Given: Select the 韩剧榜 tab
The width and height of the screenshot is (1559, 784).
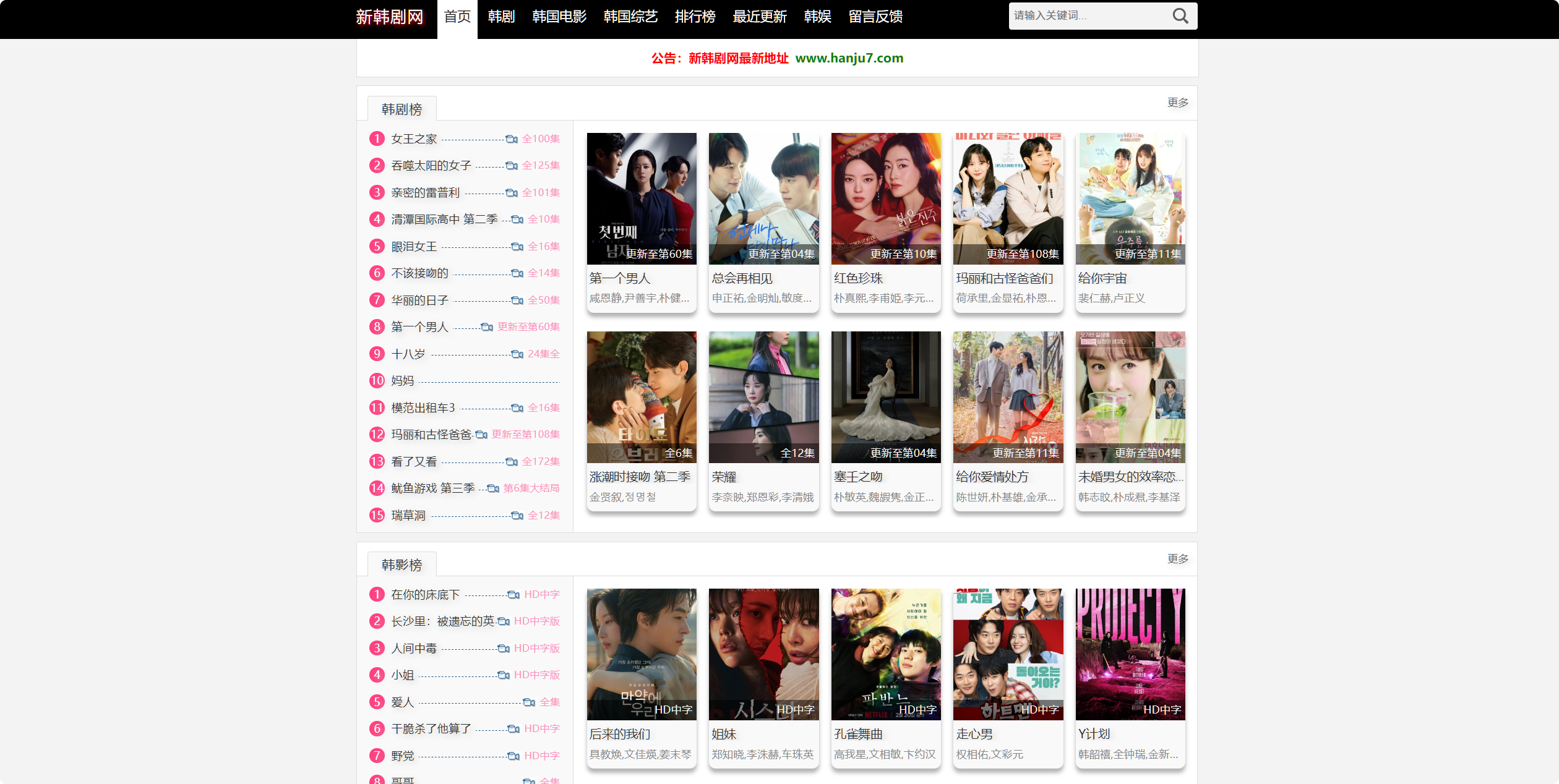Looking at the screenshot, I should click(x=402, y=109).
